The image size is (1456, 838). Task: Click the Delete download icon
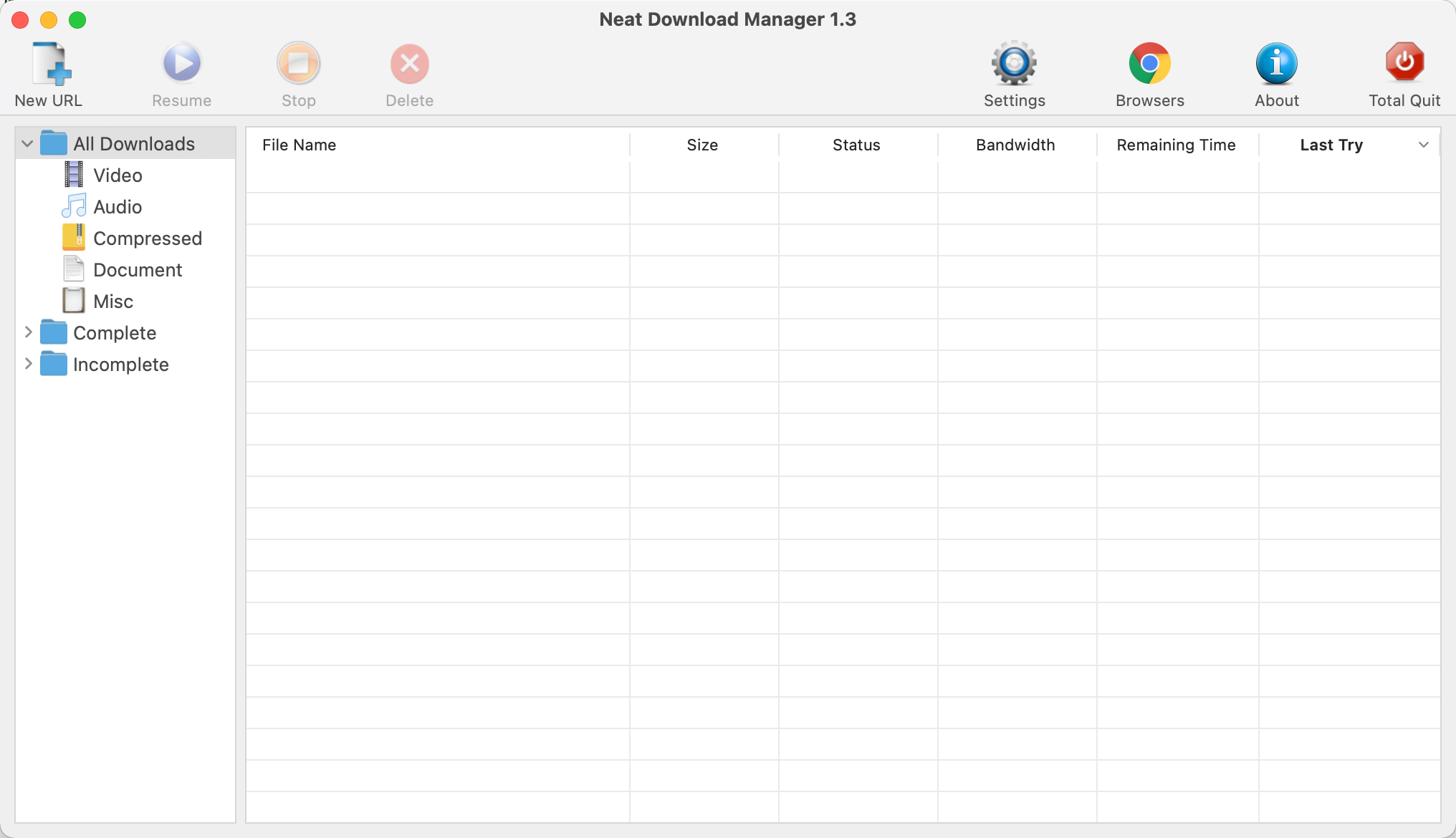point(409,64)
